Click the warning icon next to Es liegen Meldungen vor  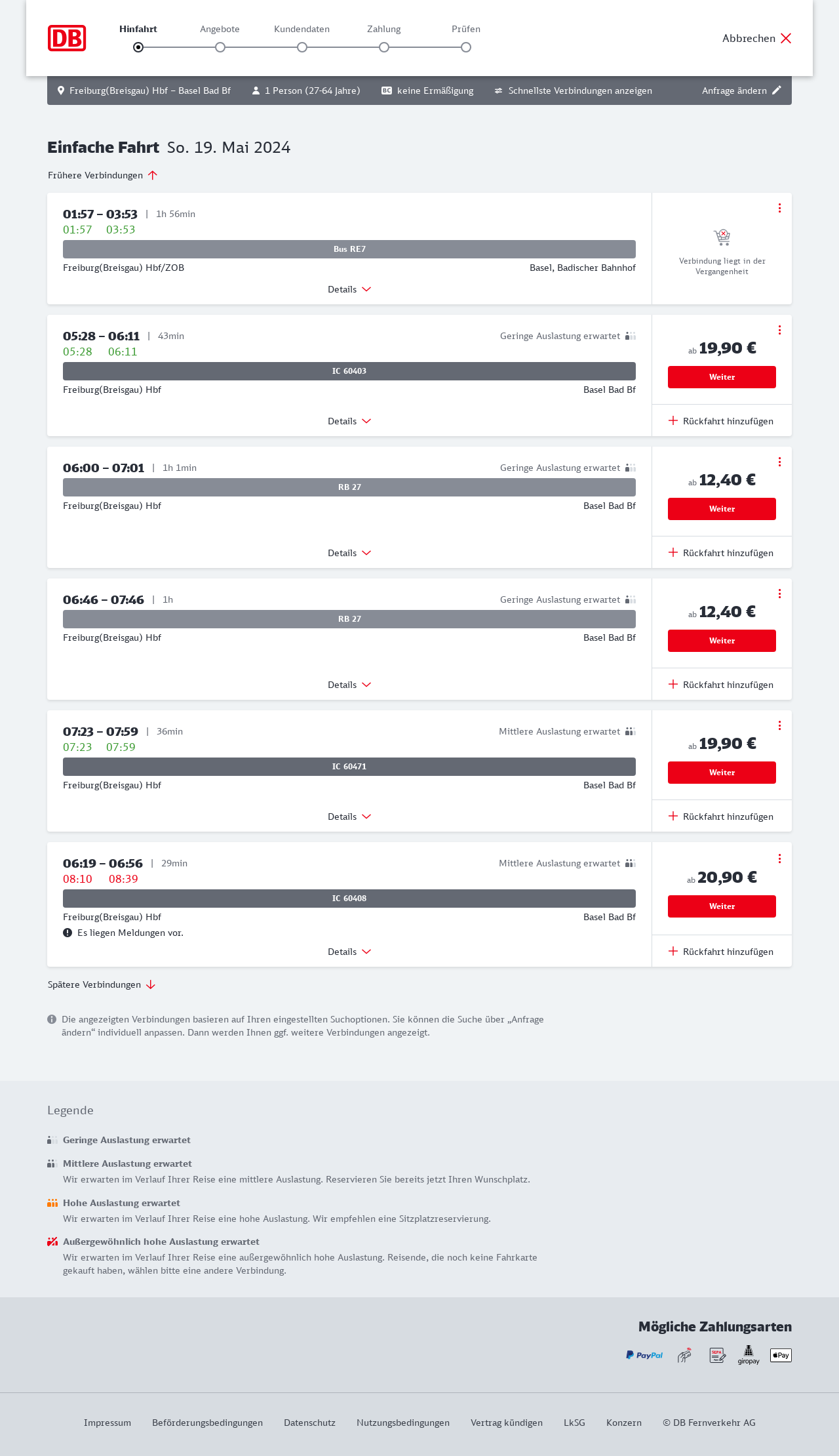[68, 933]
